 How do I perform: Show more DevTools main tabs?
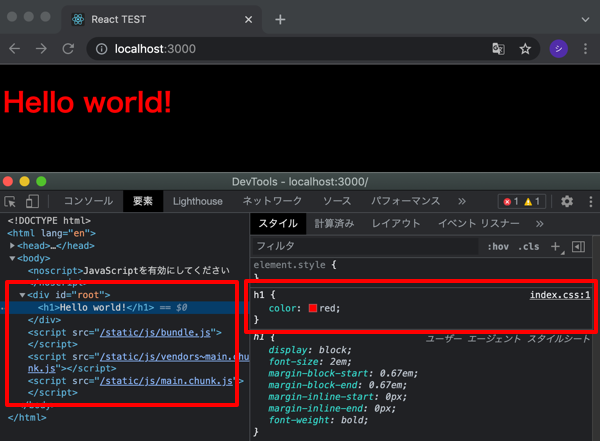tap(462, 201)
